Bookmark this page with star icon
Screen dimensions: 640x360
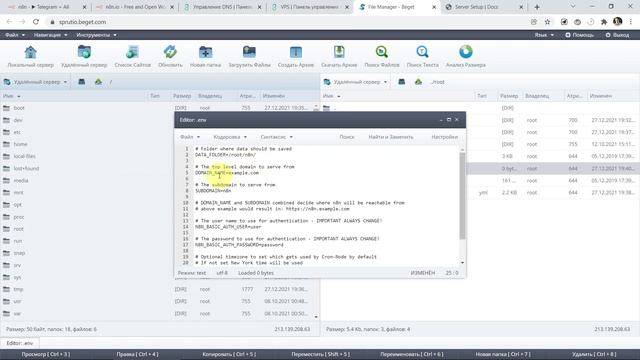click(x=547, y=22)
